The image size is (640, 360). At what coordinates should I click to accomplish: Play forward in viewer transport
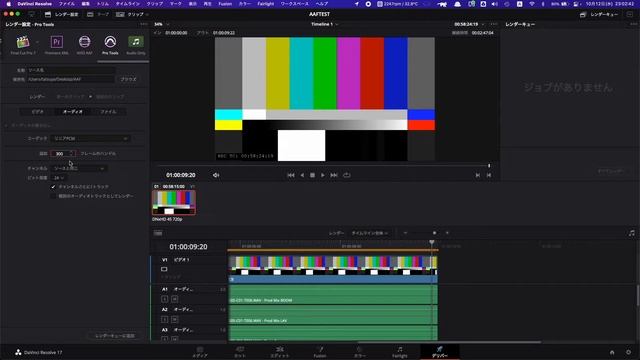click(323, 175)
